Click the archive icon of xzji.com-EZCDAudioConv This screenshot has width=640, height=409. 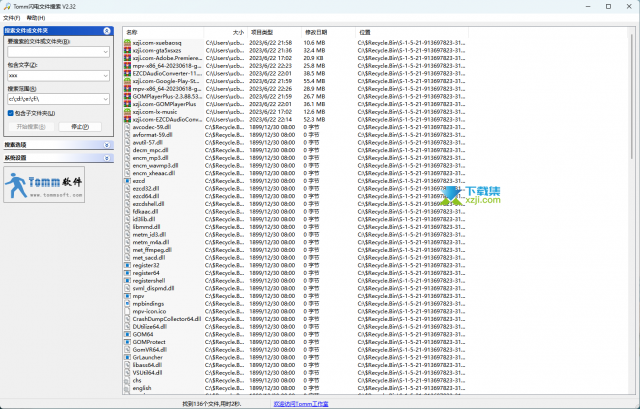point(127,120)
